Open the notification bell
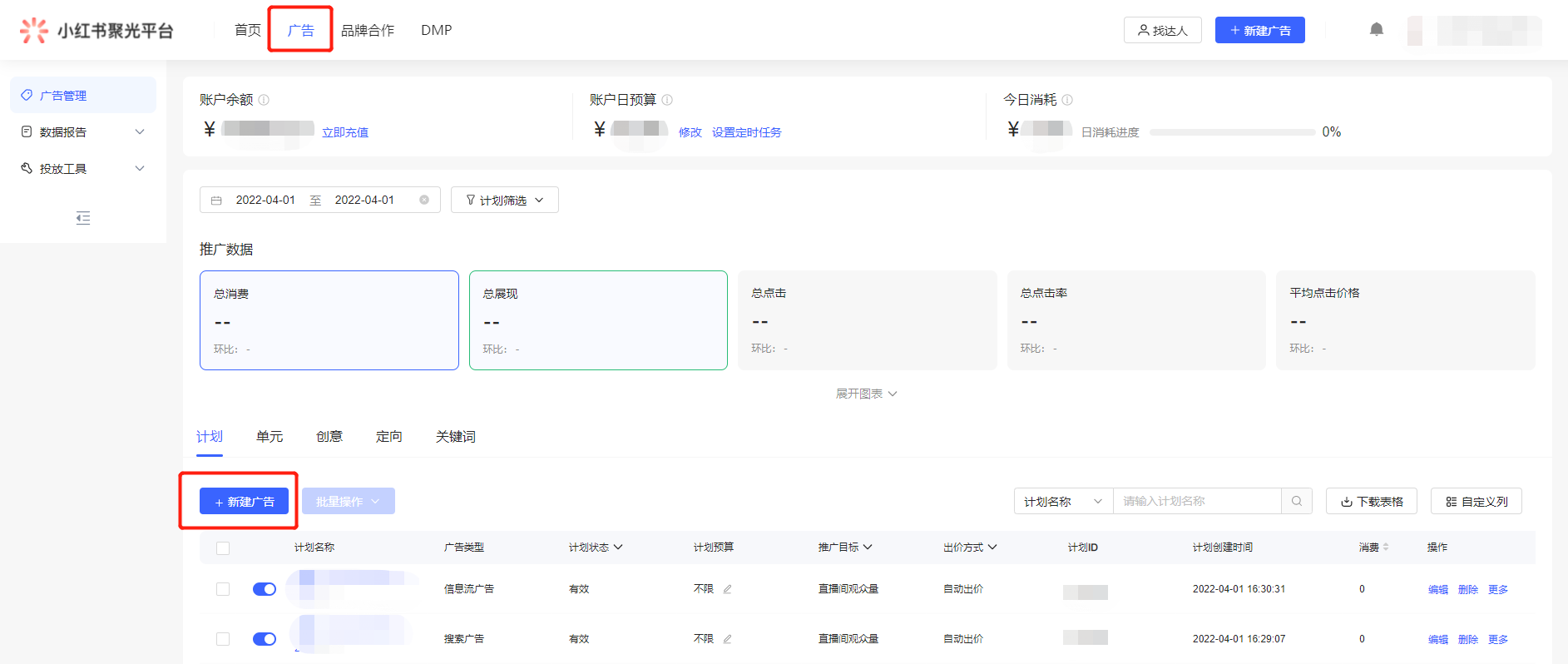This screenshot has height=664, width=1568. (1377, 30)
